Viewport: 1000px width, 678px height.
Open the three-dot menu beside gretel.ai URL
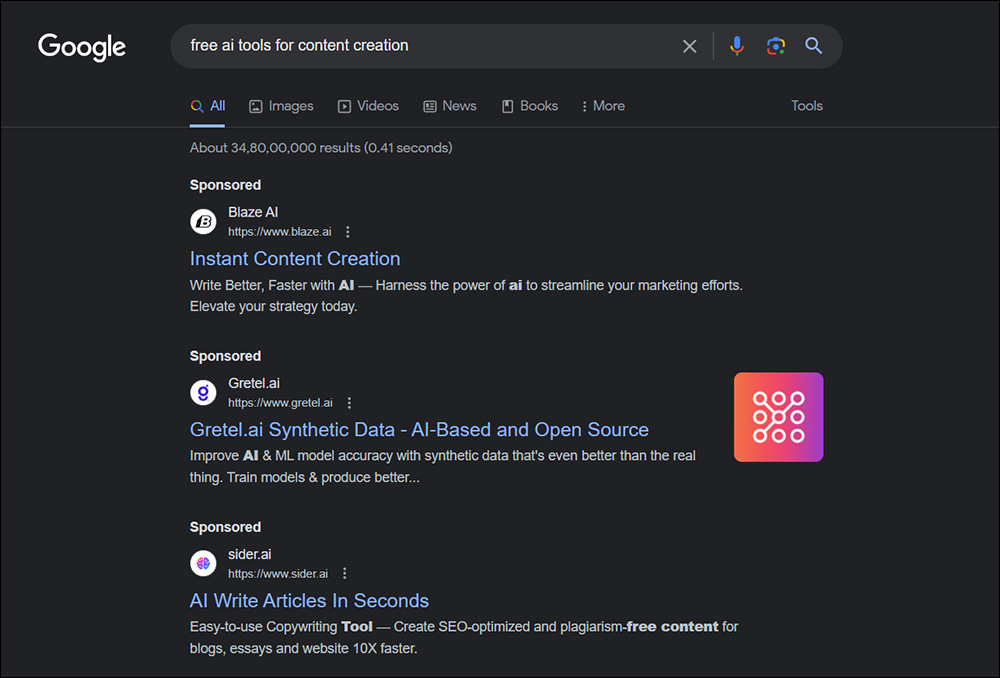pos(349,403)
